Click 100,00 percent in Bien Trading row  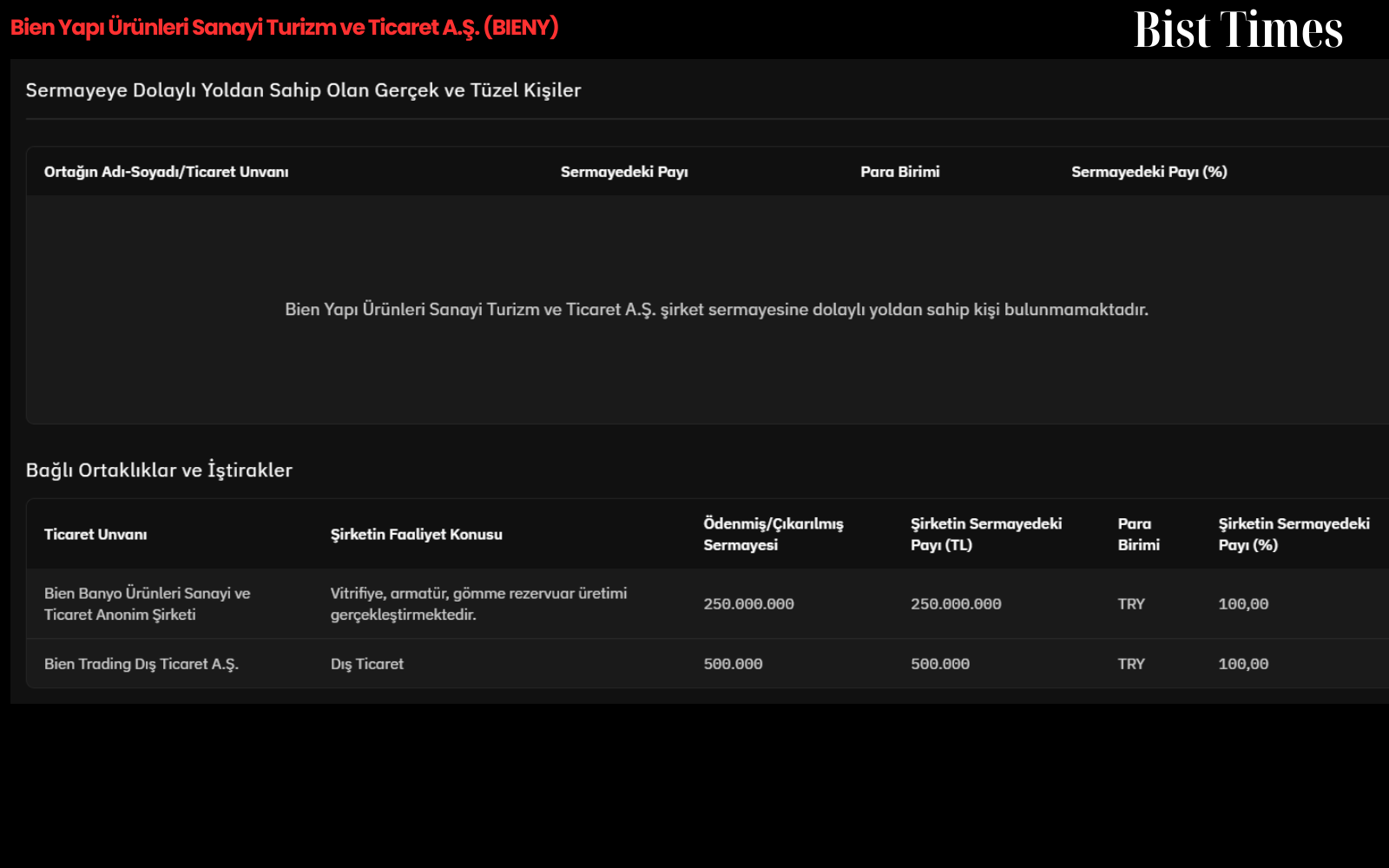click(x=1243, y=664)
